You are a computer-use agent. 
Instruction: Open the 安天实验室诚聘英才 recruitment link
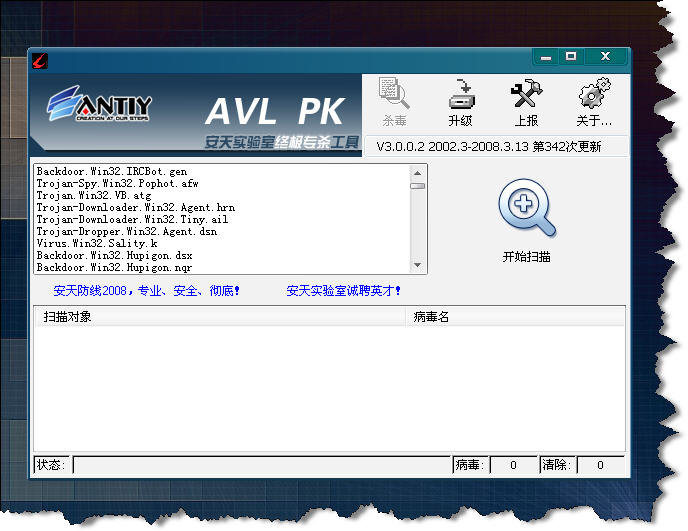coord(343,291)
